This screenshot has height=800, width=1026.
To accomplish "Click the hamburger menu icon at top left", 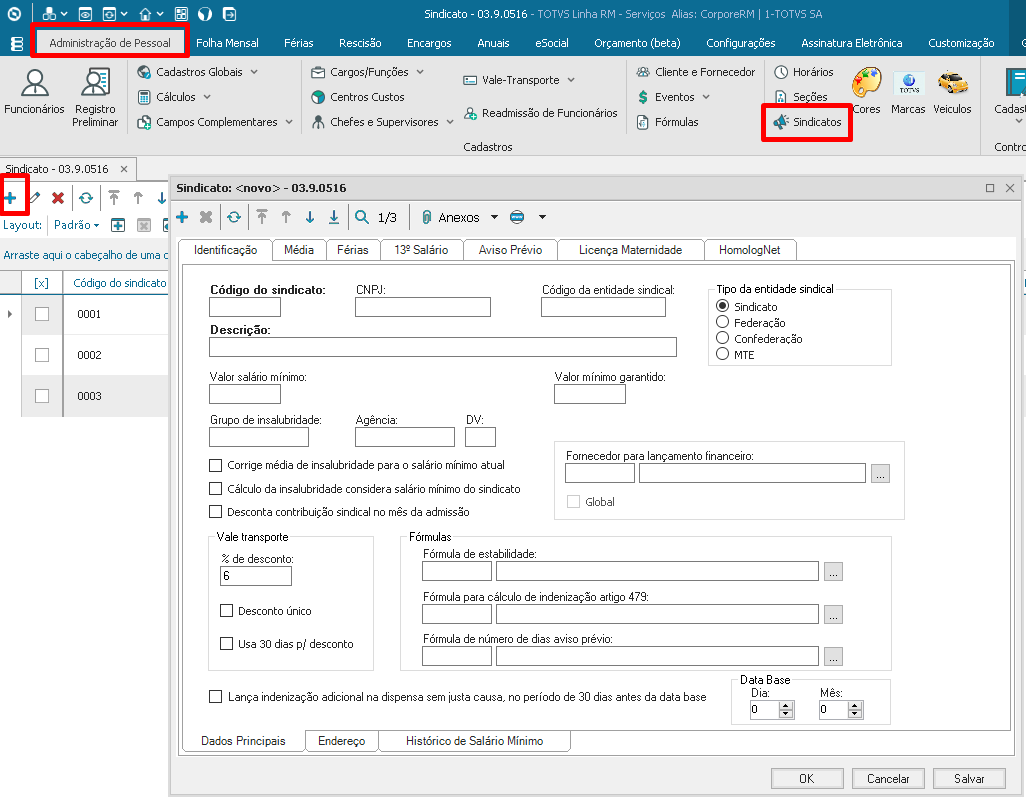I will coord(17,43).
